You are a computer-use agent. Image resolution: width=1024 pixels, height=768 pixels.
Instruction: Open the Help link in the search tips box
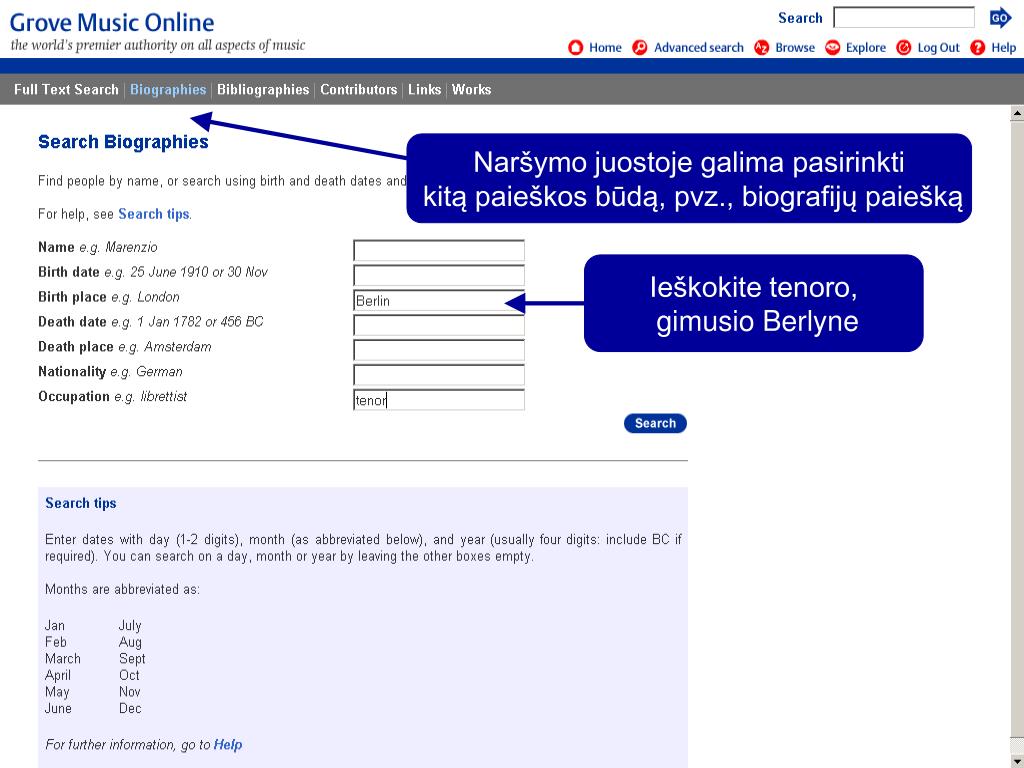[228, 744]
